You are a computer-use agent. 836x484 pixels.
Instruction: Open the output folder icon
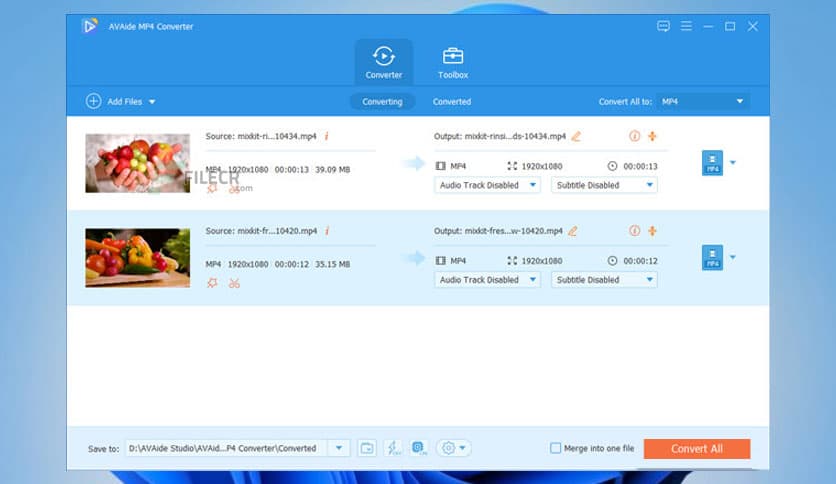coord(367,448)
